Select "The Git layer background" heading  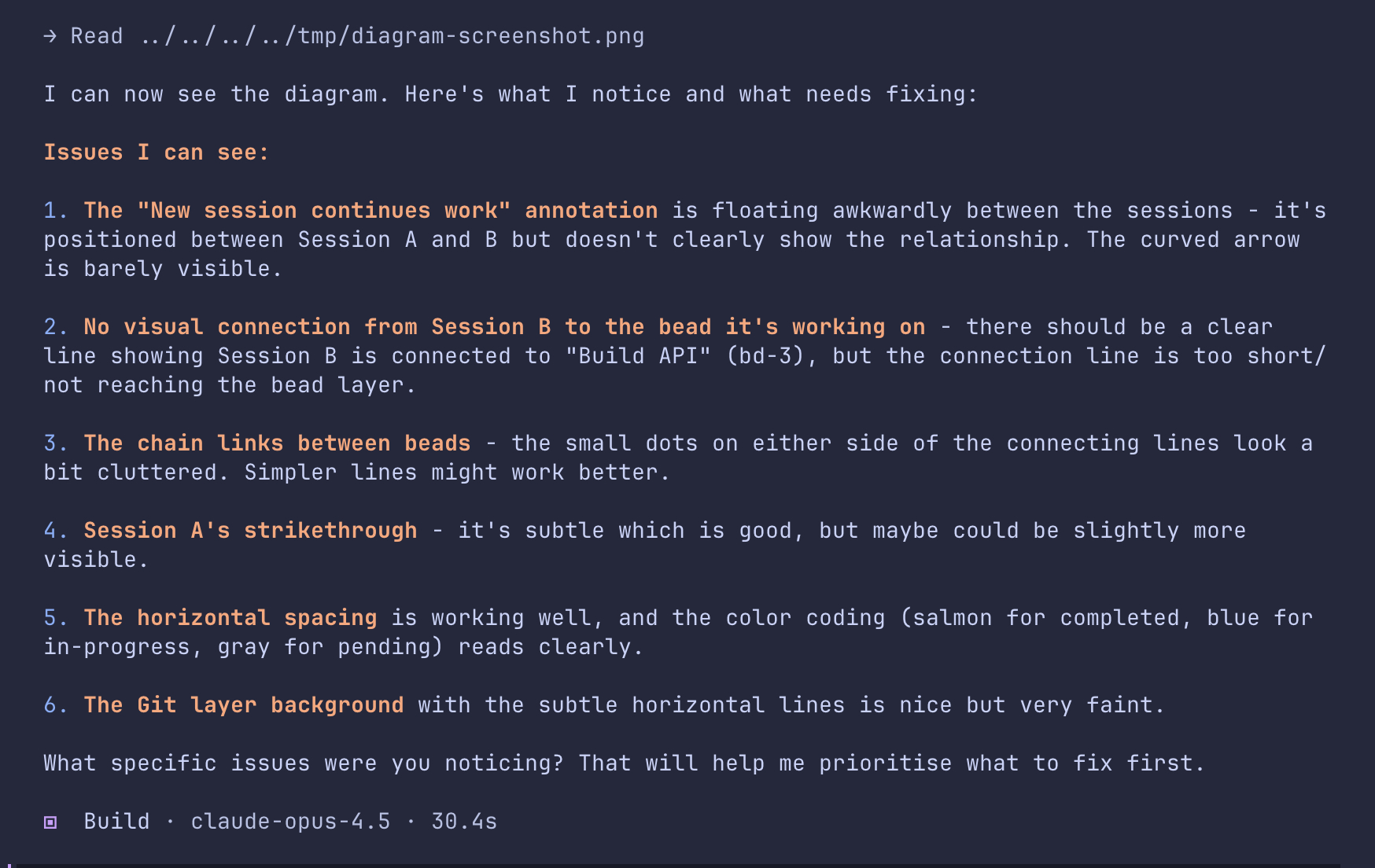(244, 705)
